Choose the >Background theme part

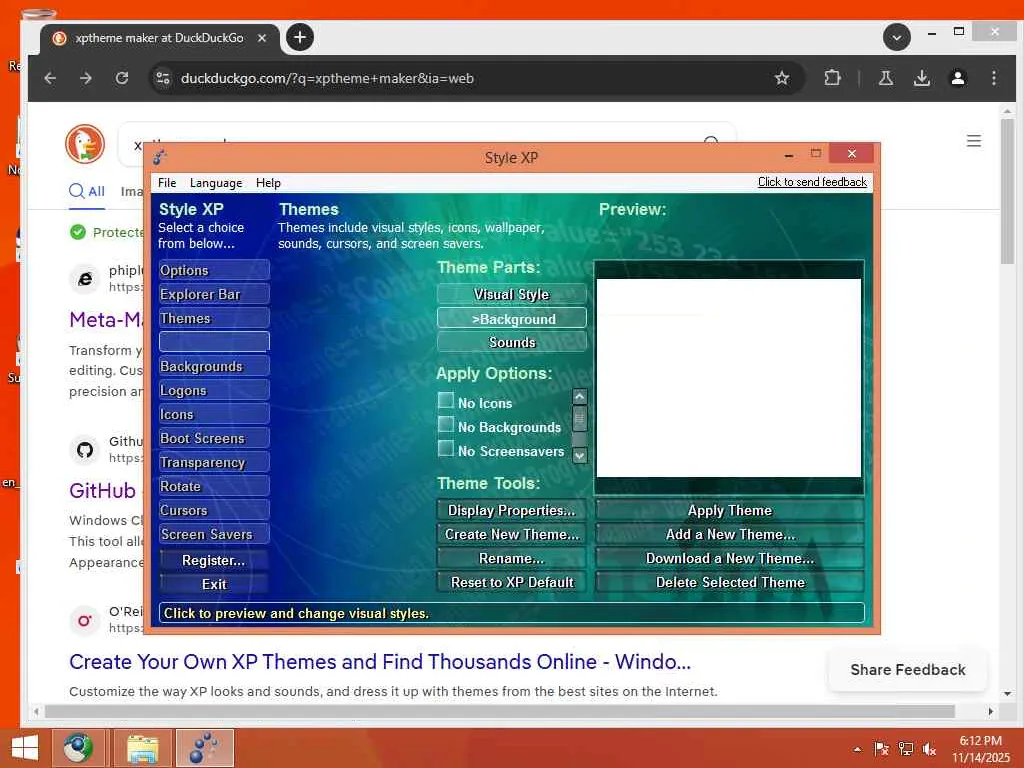512,319
